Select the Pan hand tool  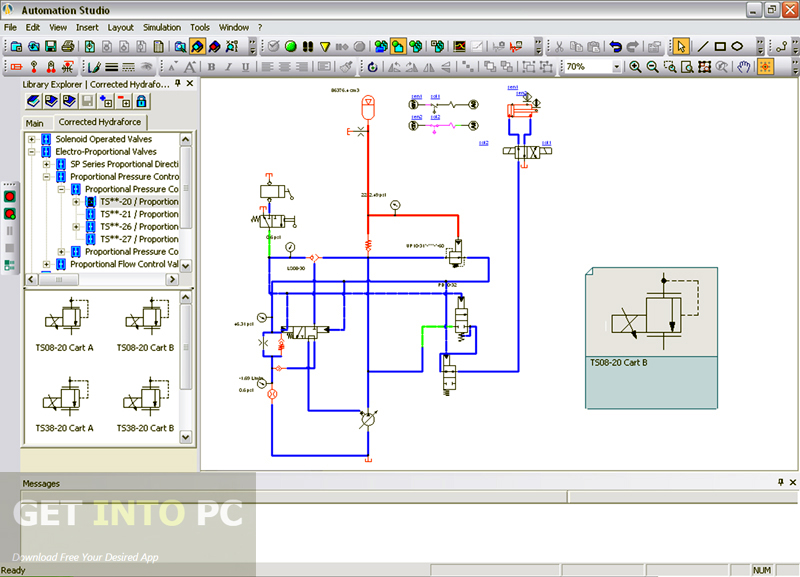pyautogui.click(x=743, y=67)
